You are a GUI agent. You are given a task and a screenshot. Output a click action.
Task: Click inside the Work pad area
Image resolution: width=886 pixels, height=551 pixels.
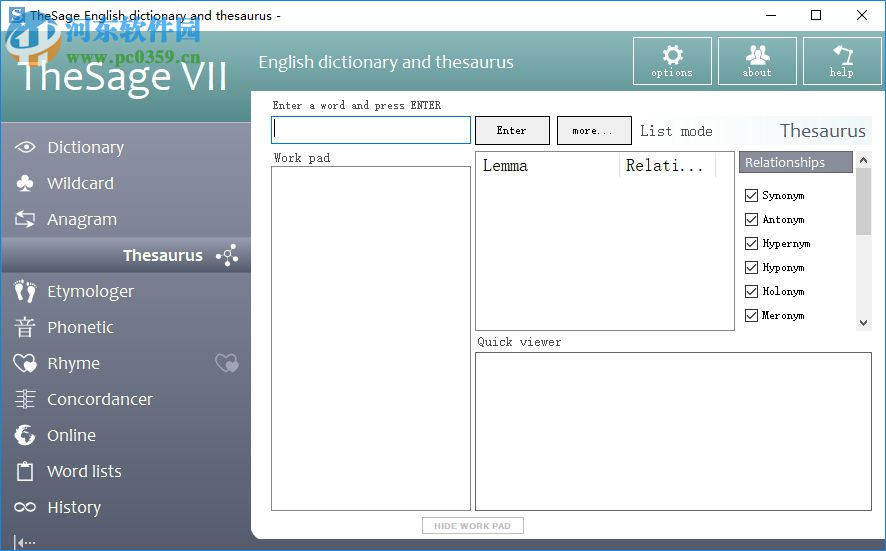(371, 339)
